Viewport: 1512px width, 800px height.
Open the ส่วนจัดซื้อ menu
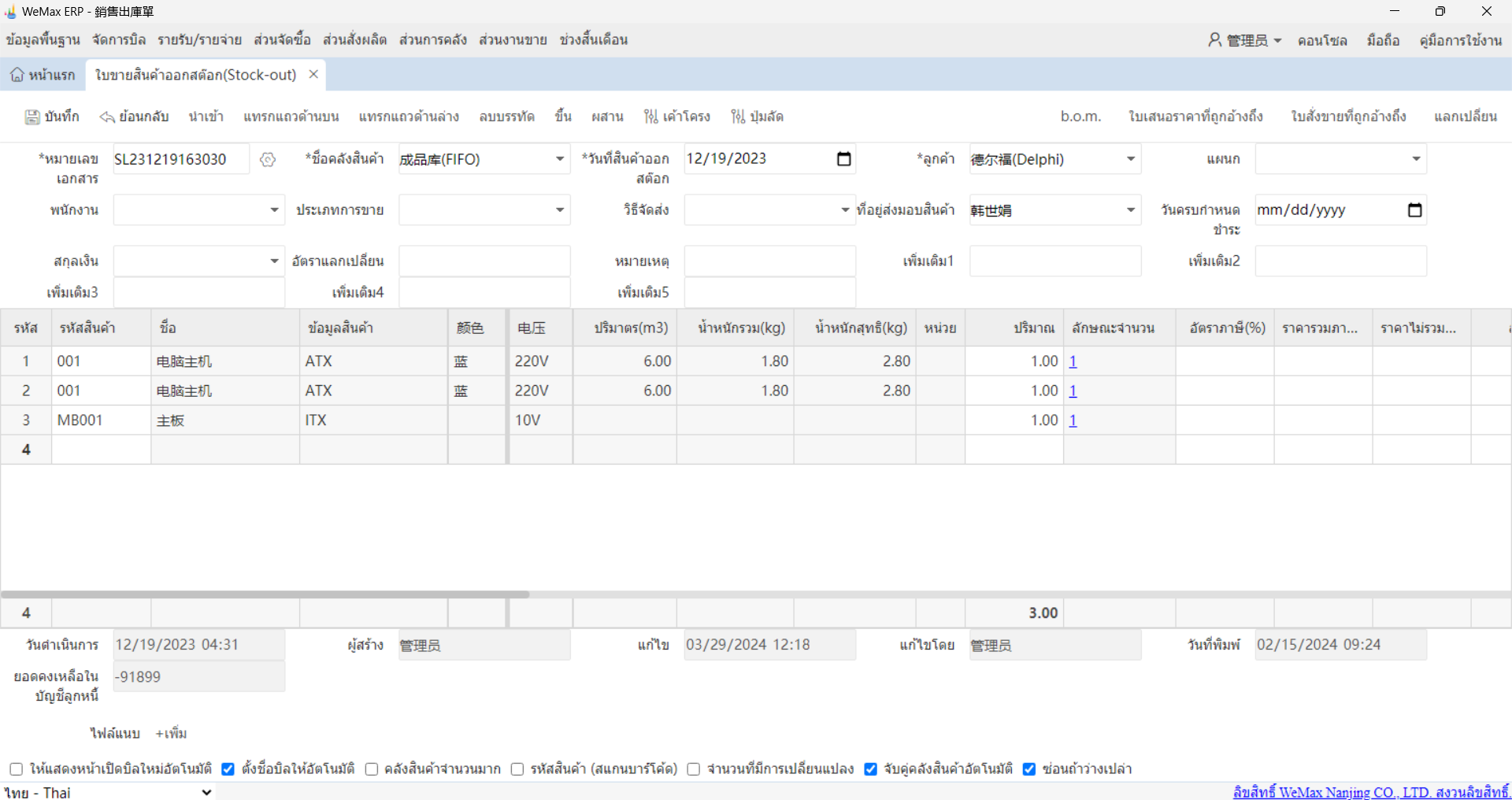[x=282, y=40]
